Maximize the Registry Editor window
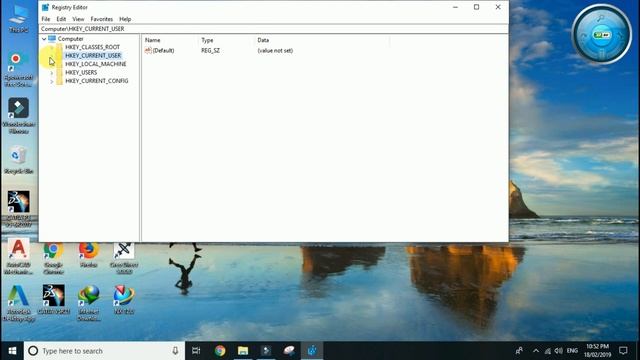Screen dimensions: 640x360 pos(476,7)
